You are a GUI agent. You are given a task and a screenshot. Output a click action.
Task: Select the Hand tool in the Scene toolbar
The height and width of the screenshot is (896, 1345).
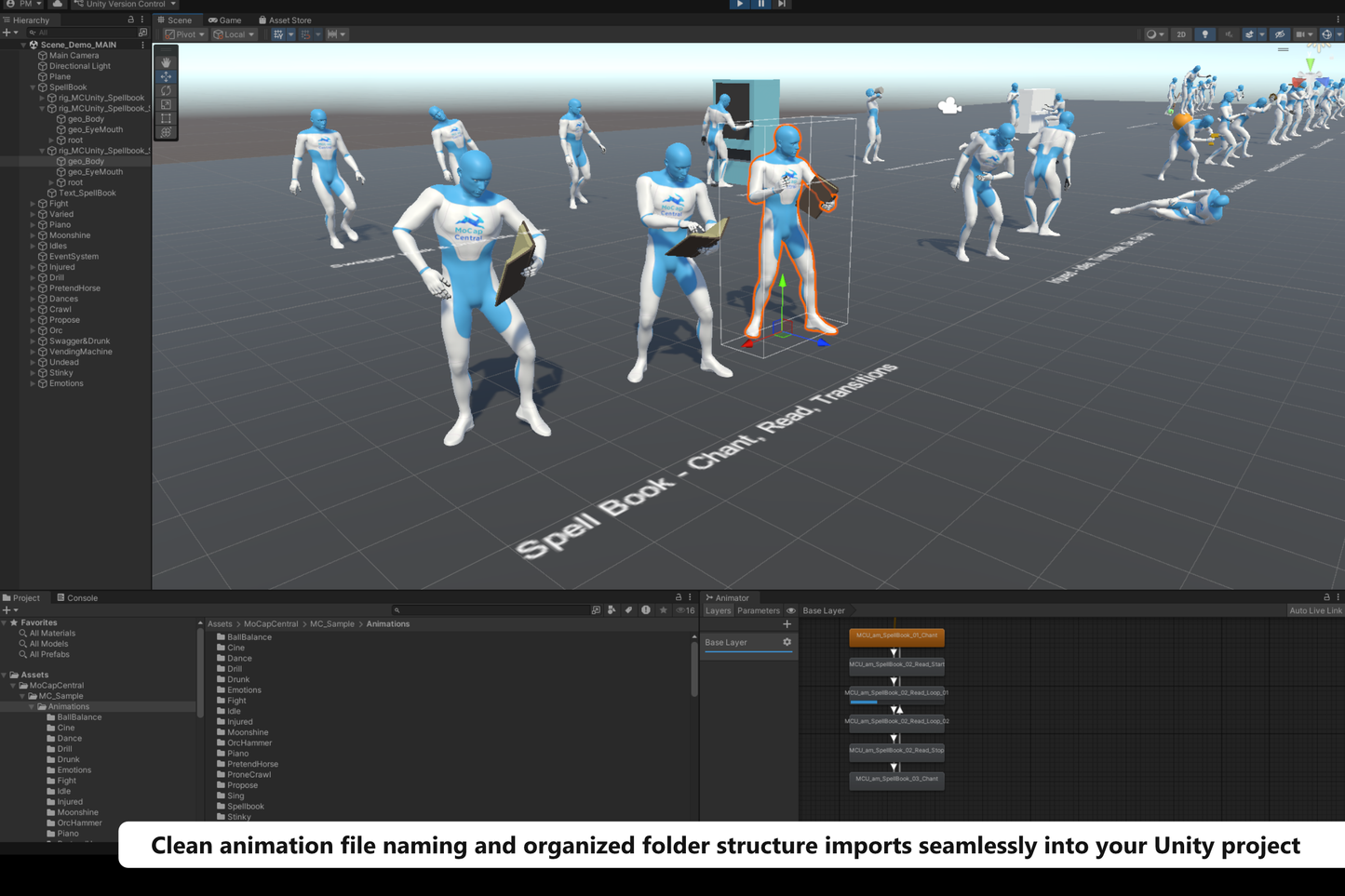[x=165, y=62]
